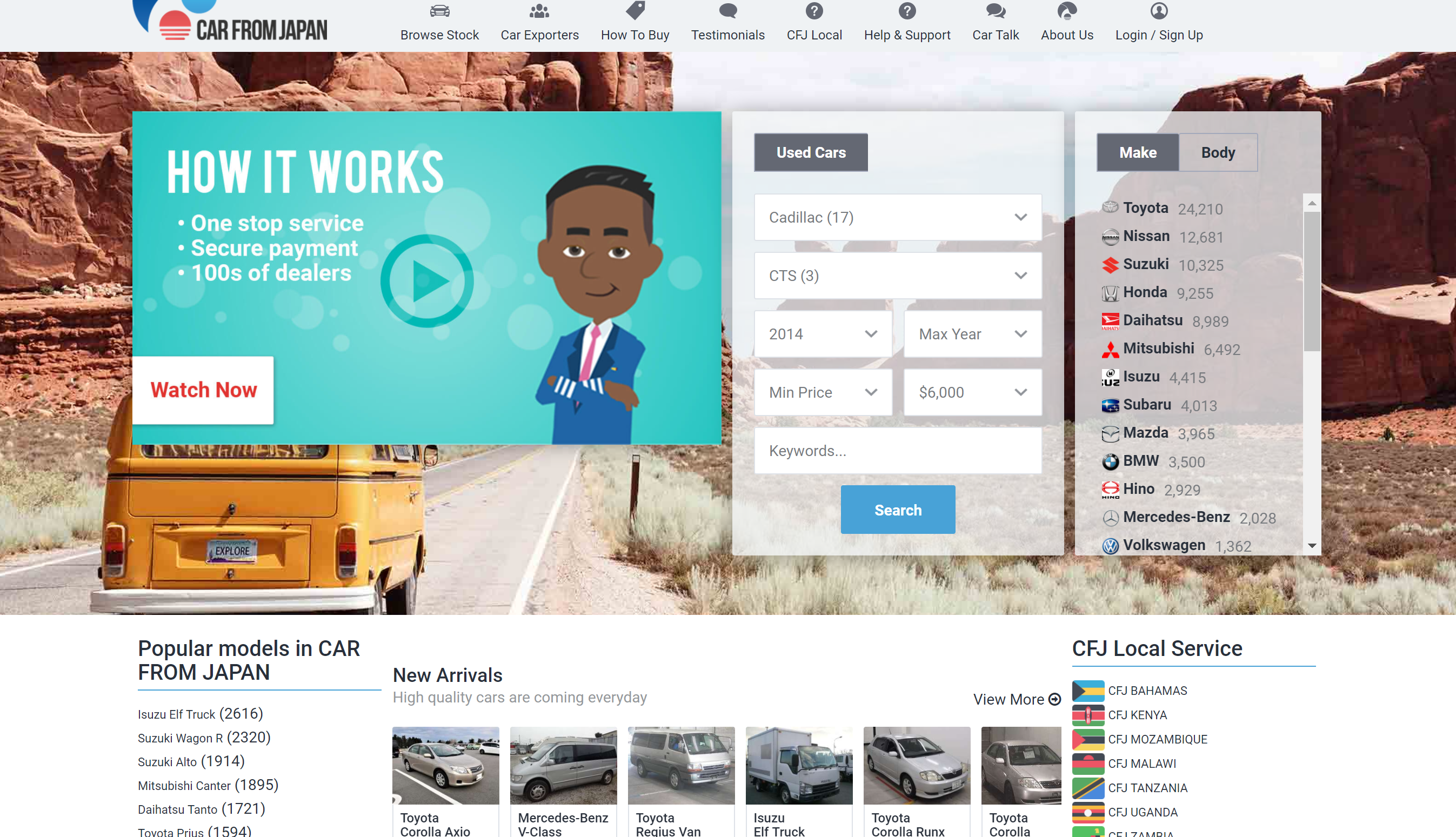Select the Used Cars tab
Screen dimensions: 1456x837
pyautogui.click(x=811, y=152)
